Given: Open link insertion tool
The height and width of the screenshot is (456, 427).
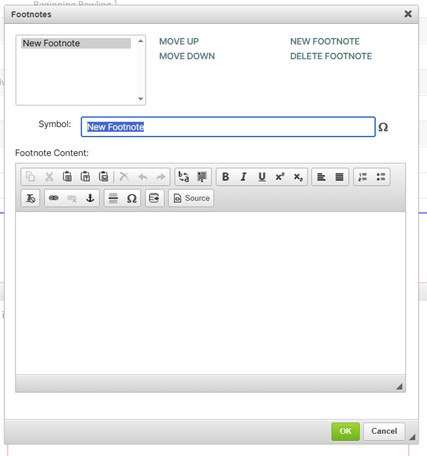Looking at the screenshot, I should click(x=54, y=198).
